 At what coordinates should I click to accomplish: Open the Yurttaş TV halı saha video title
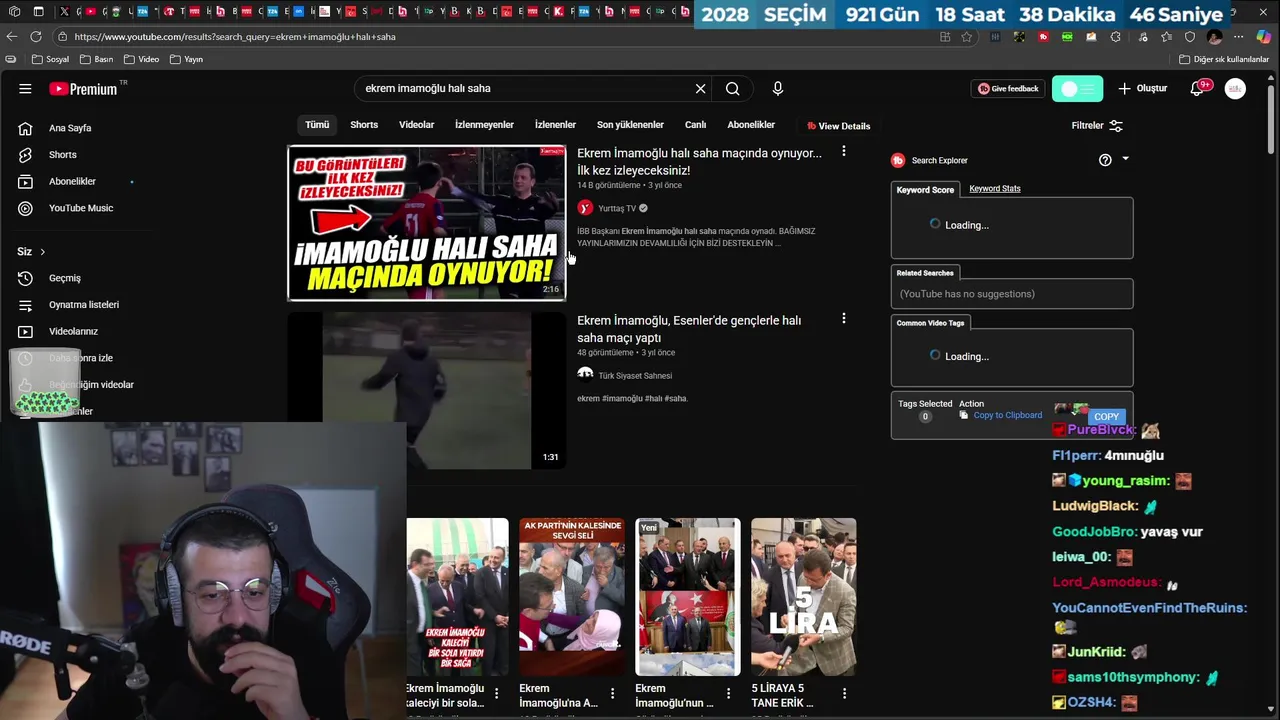point(699,162)
